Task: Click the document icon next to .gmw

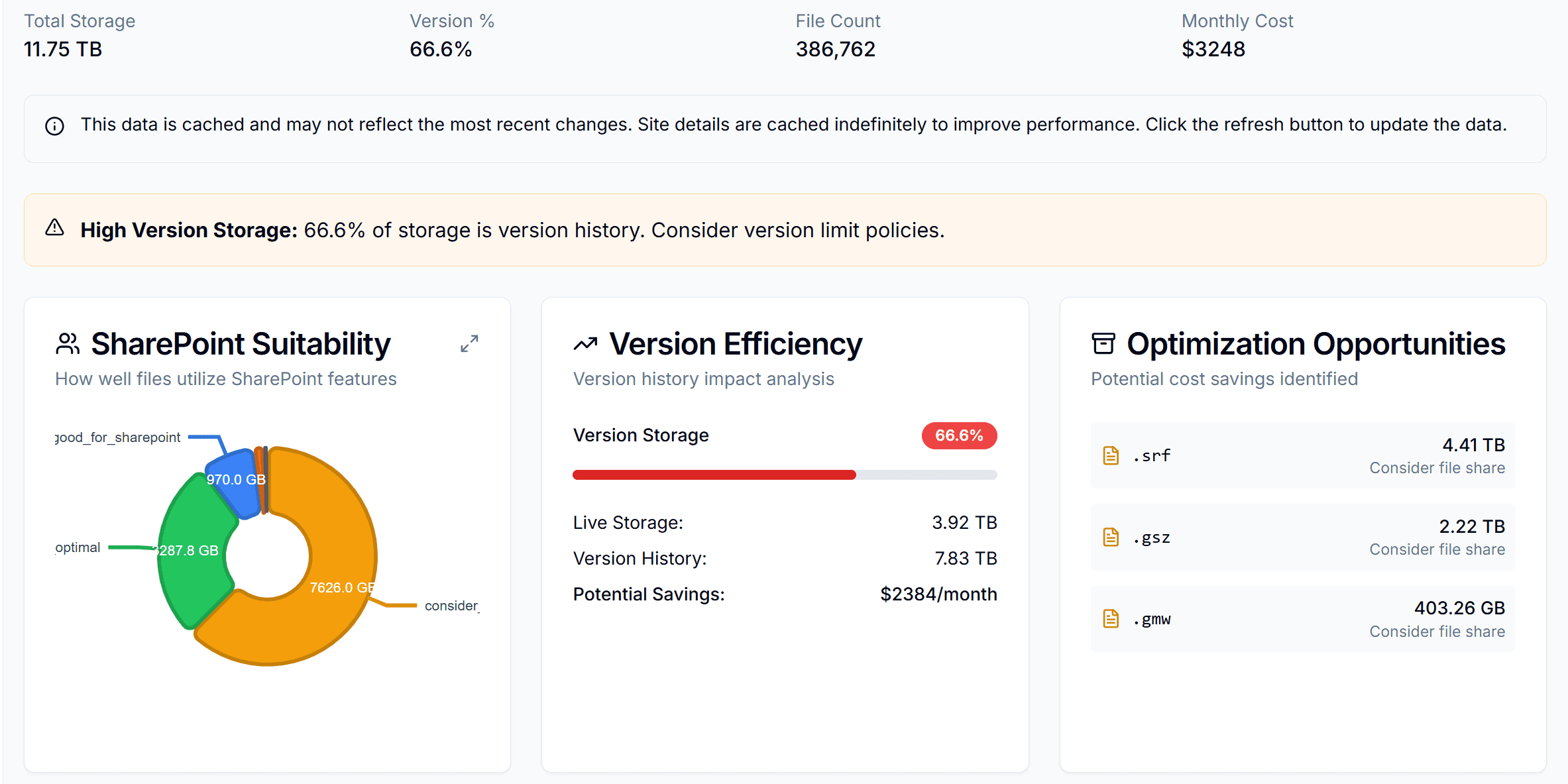Action: point(1111,618)
